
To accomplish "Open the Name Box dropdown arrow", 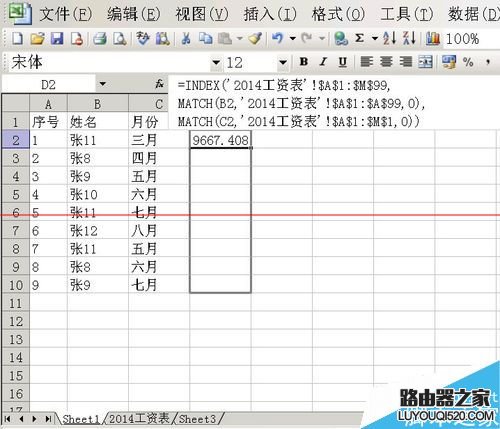I will coord(103,84).
